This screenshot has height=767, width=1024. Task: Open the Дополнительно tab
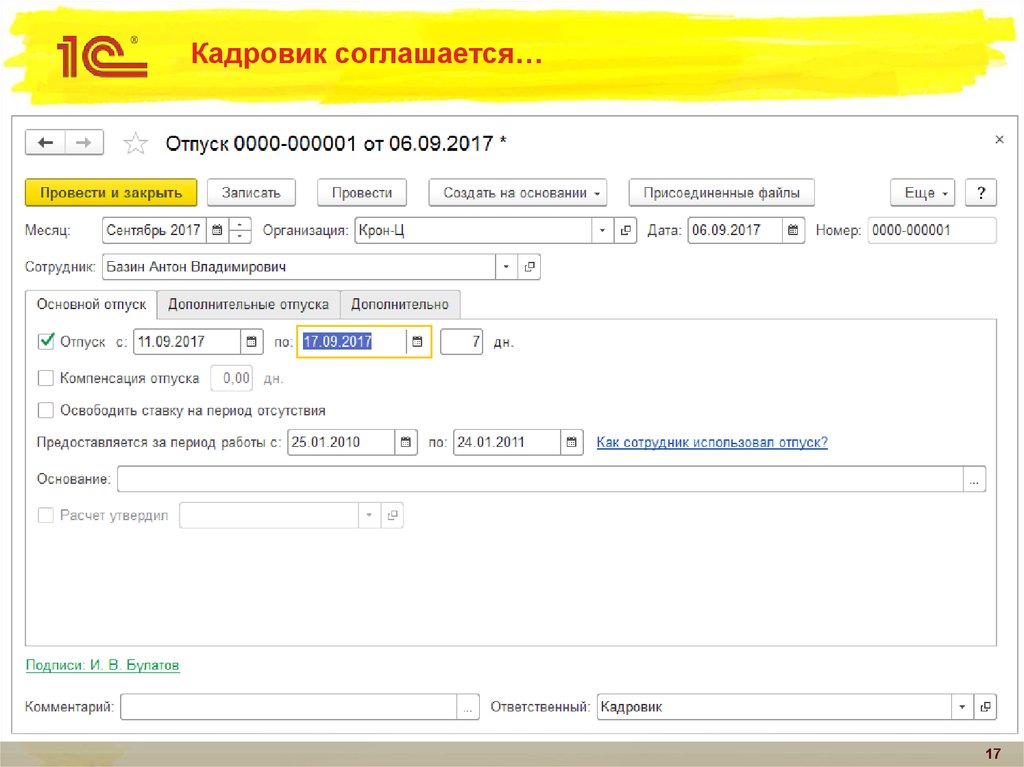click(x=401, y=304)
